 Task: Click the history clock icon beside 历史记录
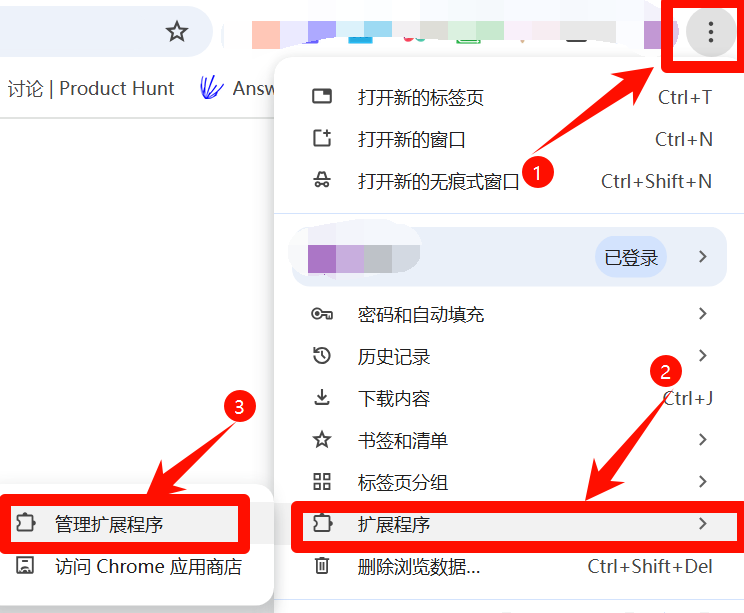(322, 355)
